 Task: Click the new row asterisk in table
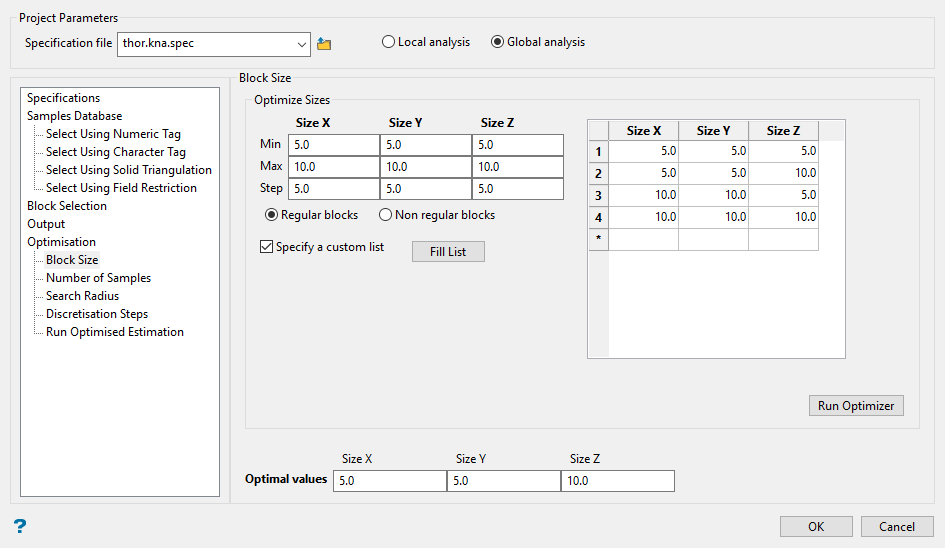pyautogui.click(x=598, y=239)
